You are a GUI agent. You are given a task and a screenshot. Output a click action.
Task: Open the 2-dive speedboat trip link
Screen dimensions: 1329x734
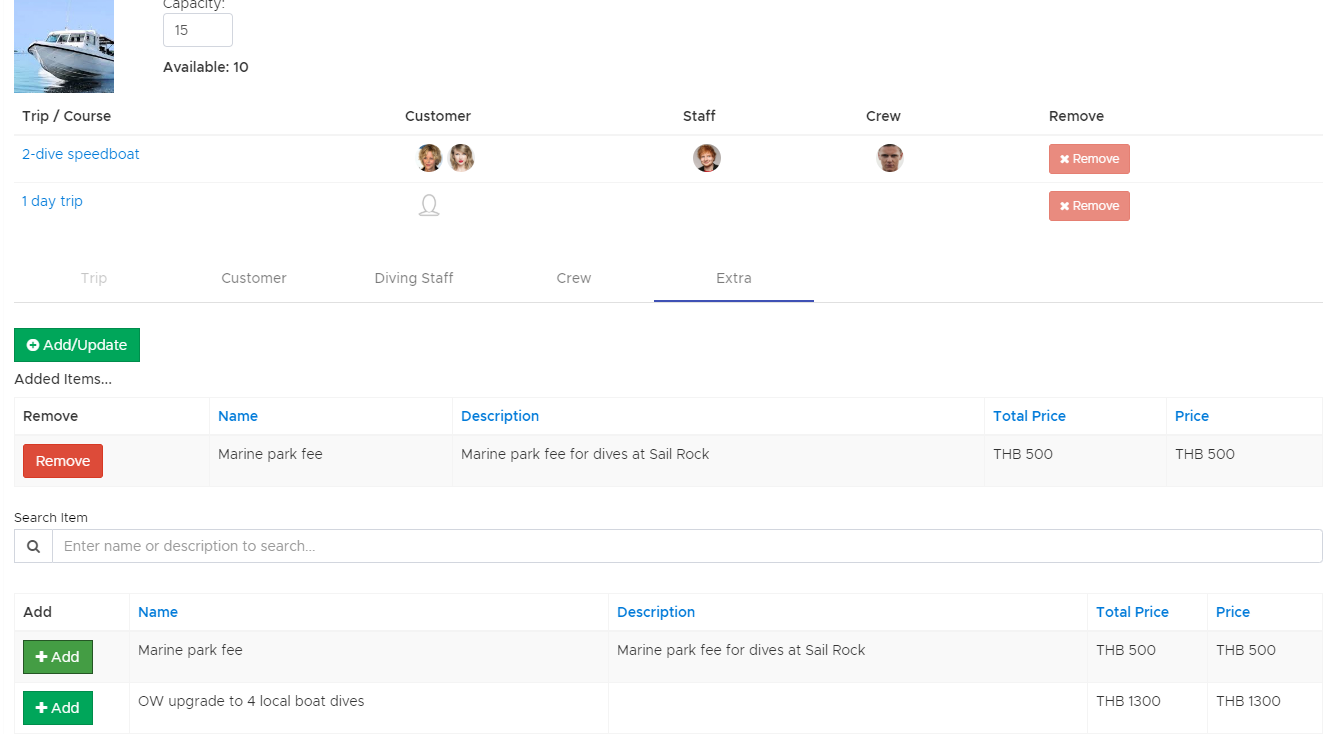click(x=81, y=154)
